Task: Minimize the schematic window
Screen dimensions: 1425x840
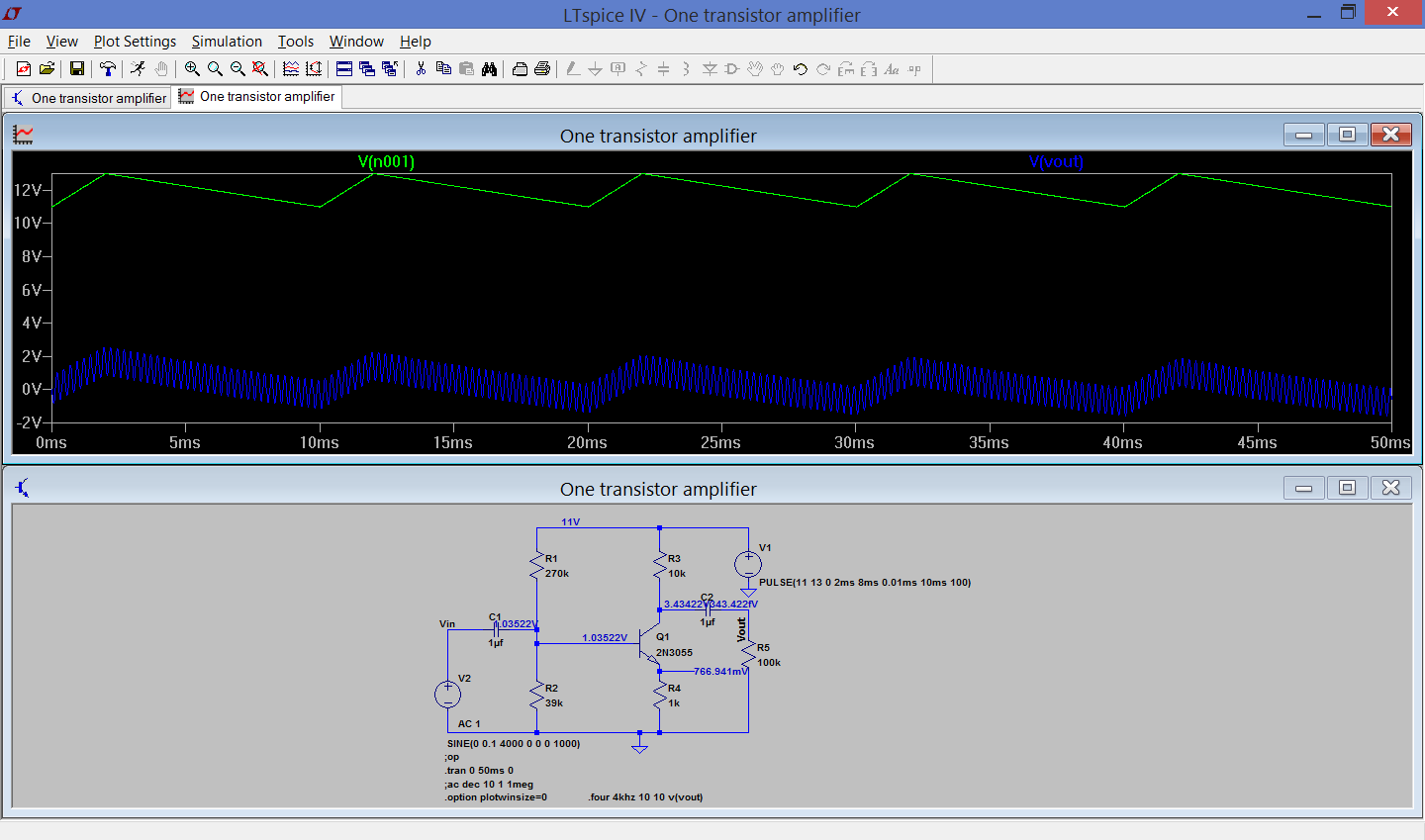Action: pos(1304,487)
